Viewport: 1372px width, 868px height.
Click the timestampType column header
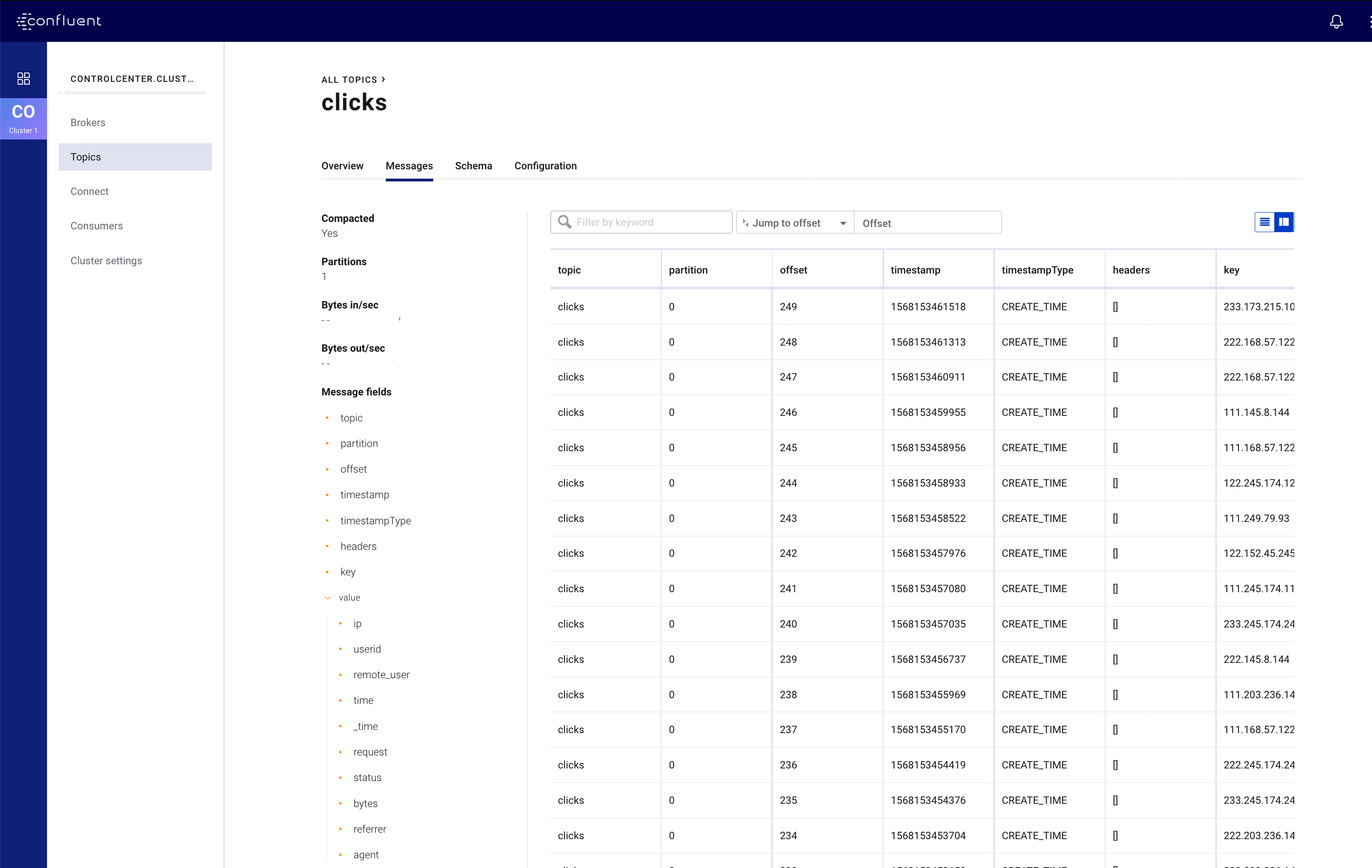coord(1037,270)
